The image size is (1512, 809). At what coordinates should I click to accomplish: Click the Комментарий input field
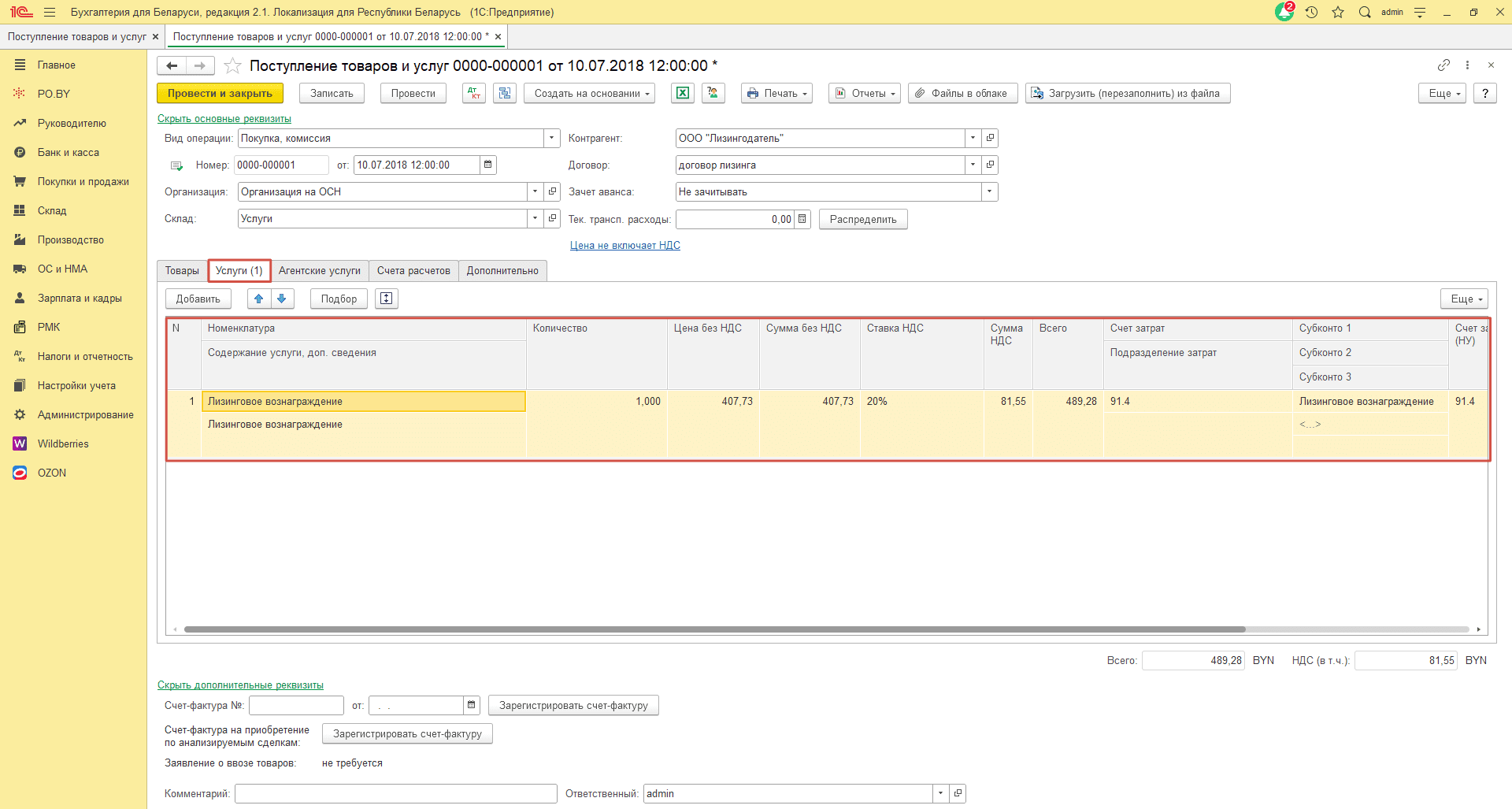(x=395, y=793)
